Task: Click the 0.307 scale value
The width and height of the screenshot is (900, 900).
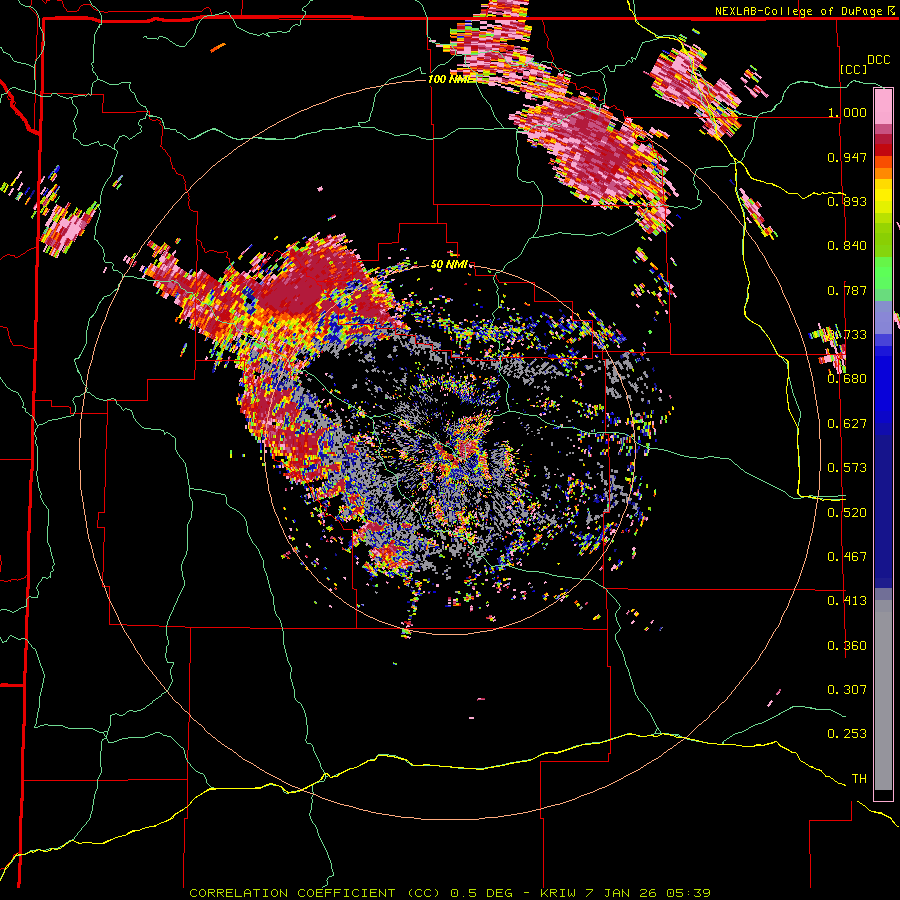Action: pyautogui.click(x=847, y=689)
